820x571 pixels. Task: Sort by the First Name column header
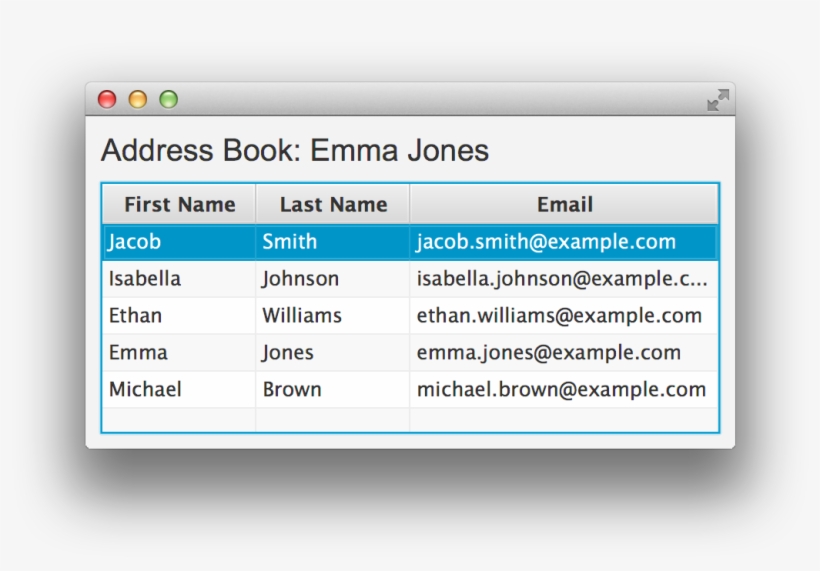tap(179, 205)
